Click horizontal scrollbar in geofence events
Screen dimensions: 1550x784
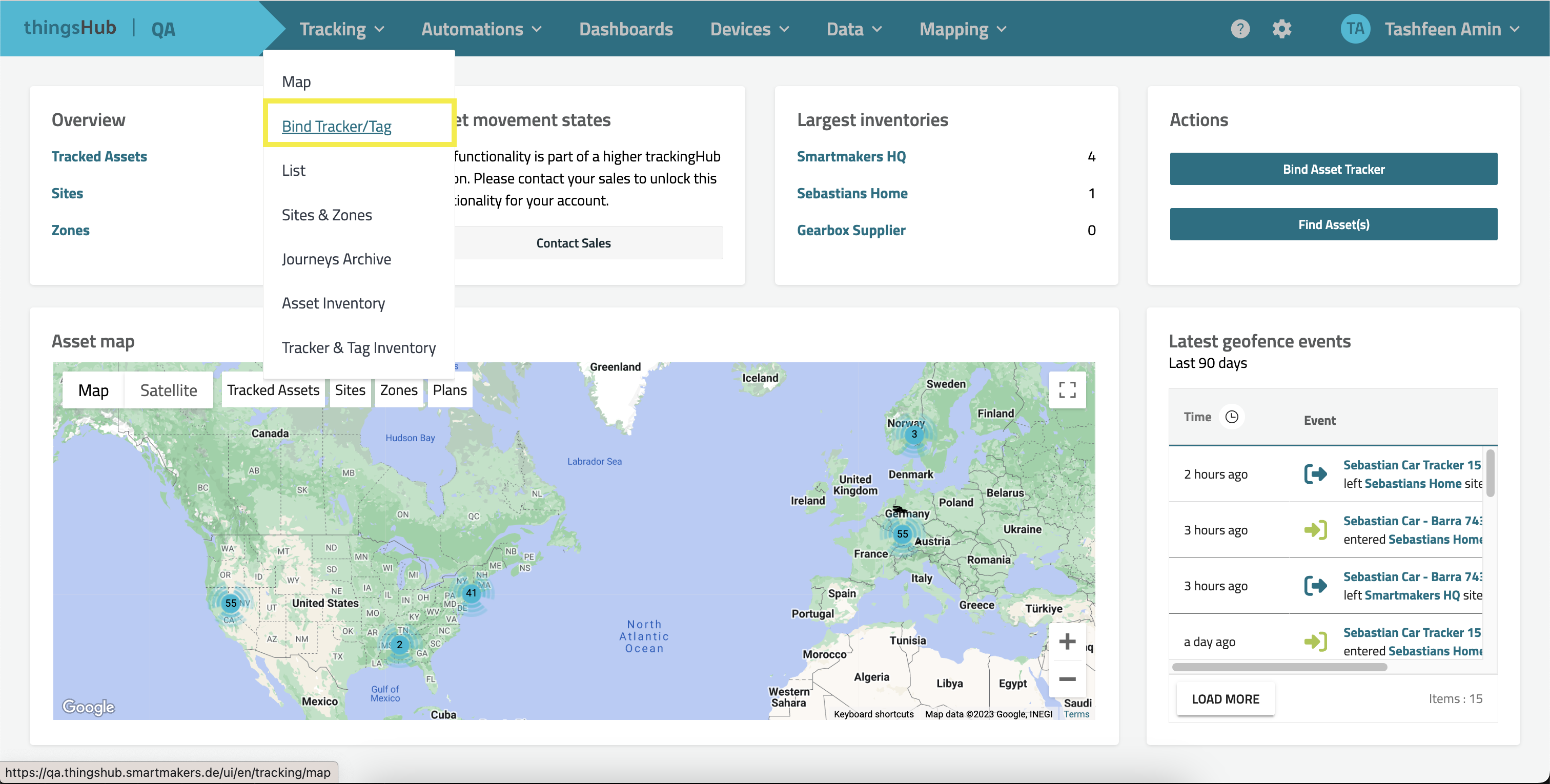[1279, 667]
